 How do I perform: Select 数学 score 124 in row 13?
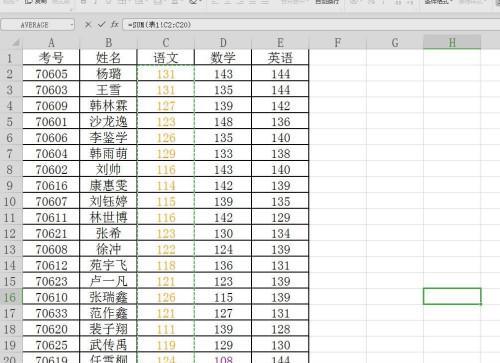(223, 249)
